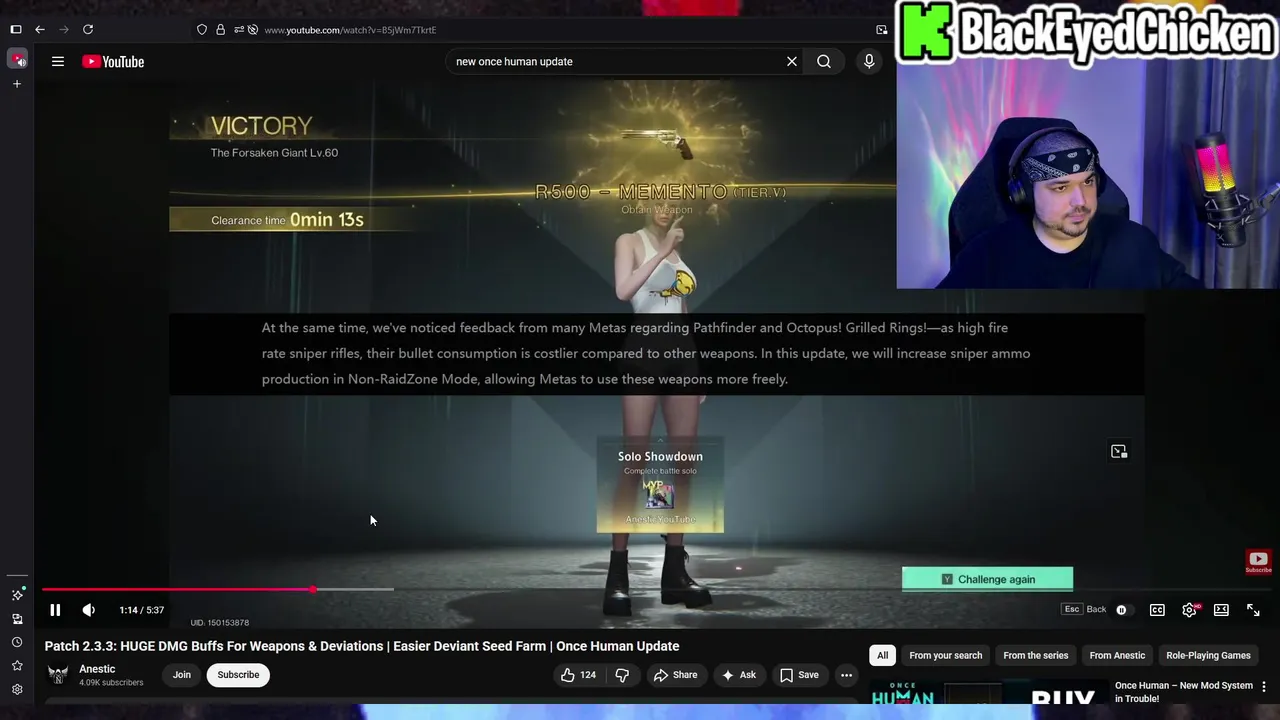The width and height of the screenshot is (1280, 720).
Task: Select the YouTube vertical tab with audio
Action: click(17, 60)
